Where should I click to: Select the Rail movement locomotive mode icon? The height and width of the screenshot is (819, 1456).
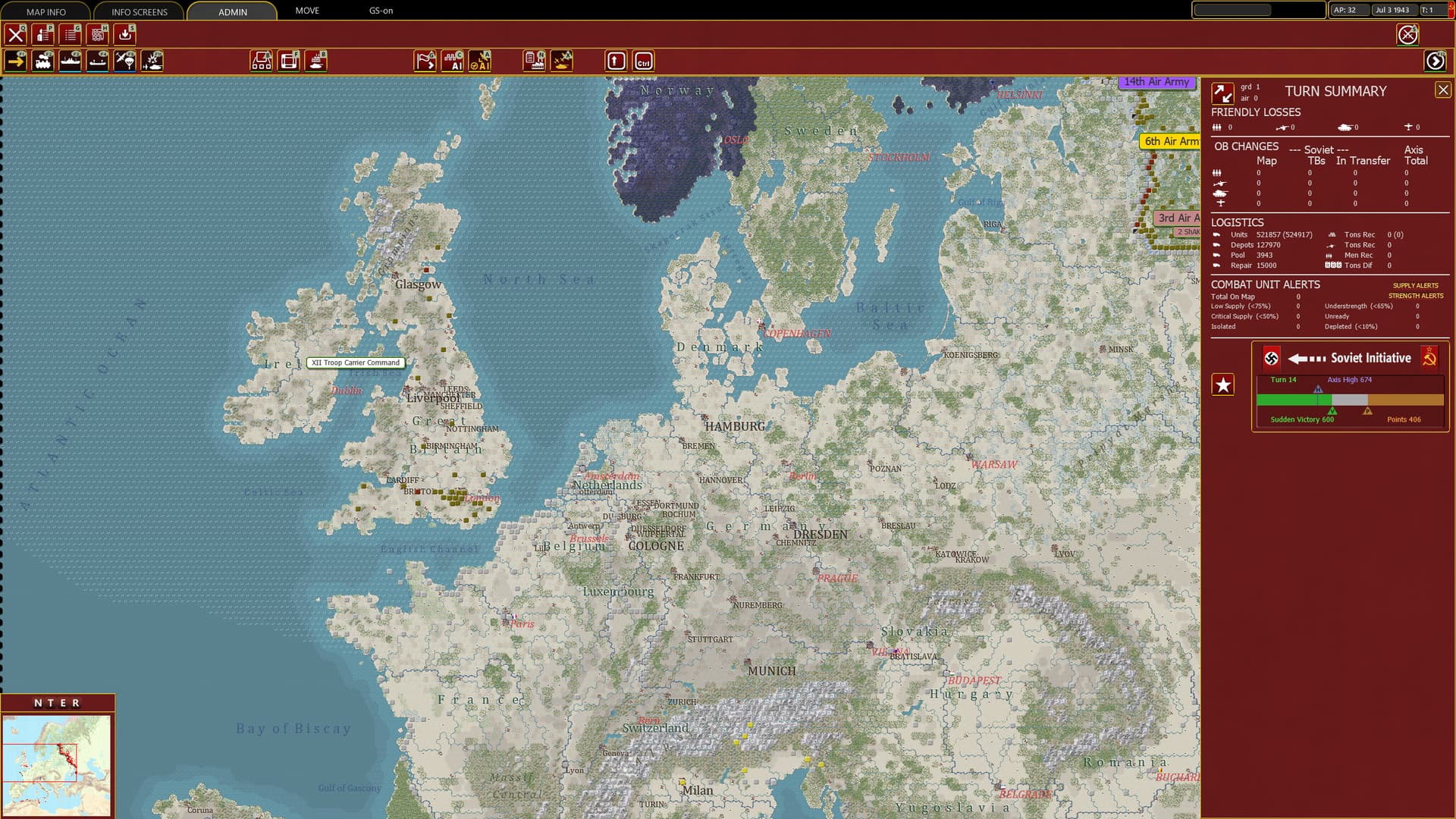(43, 61)
